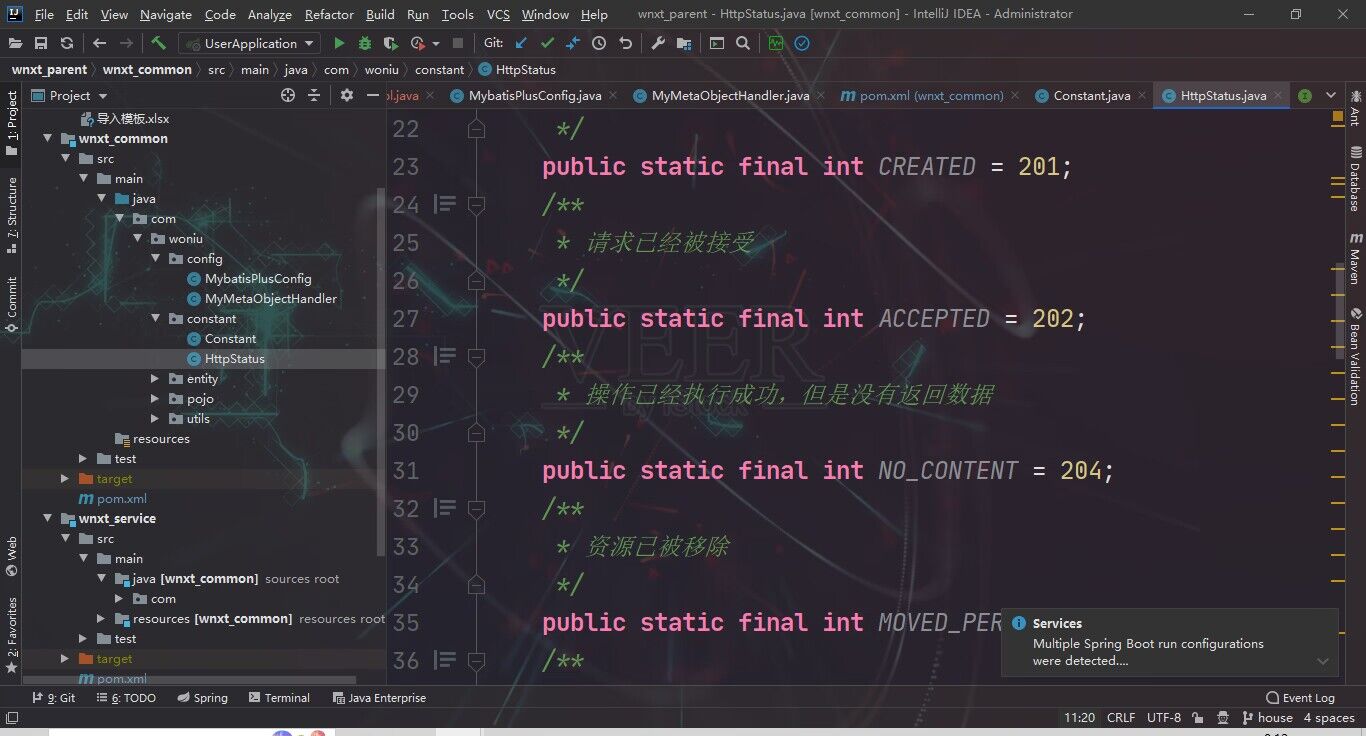
Task: Fold the comment at line 36
Action: [477, 660]
